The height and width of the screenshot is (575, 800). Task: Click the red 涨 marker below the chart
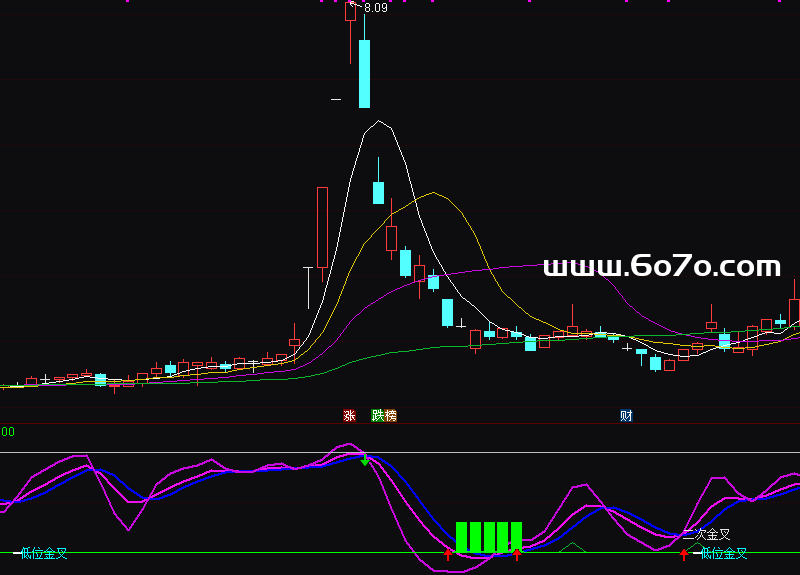click(x=349, y=416)
